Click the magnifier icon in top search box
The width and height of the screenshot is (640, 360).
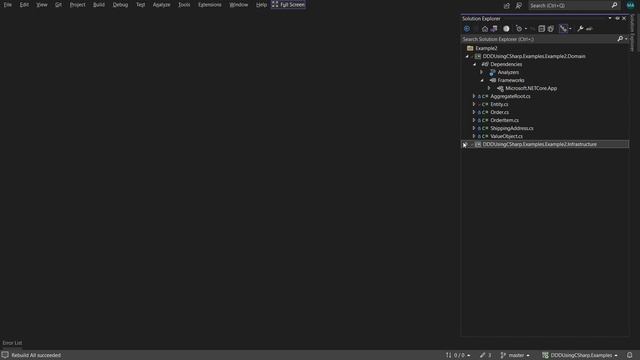pyautogui.click(x=614, y=5)
